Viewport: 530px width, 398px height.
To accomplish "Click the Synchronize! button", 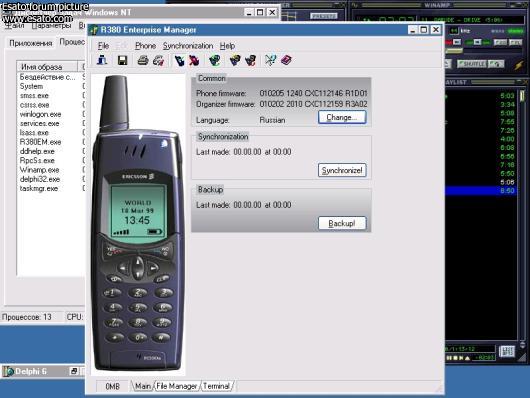I will tap(342, 170).
